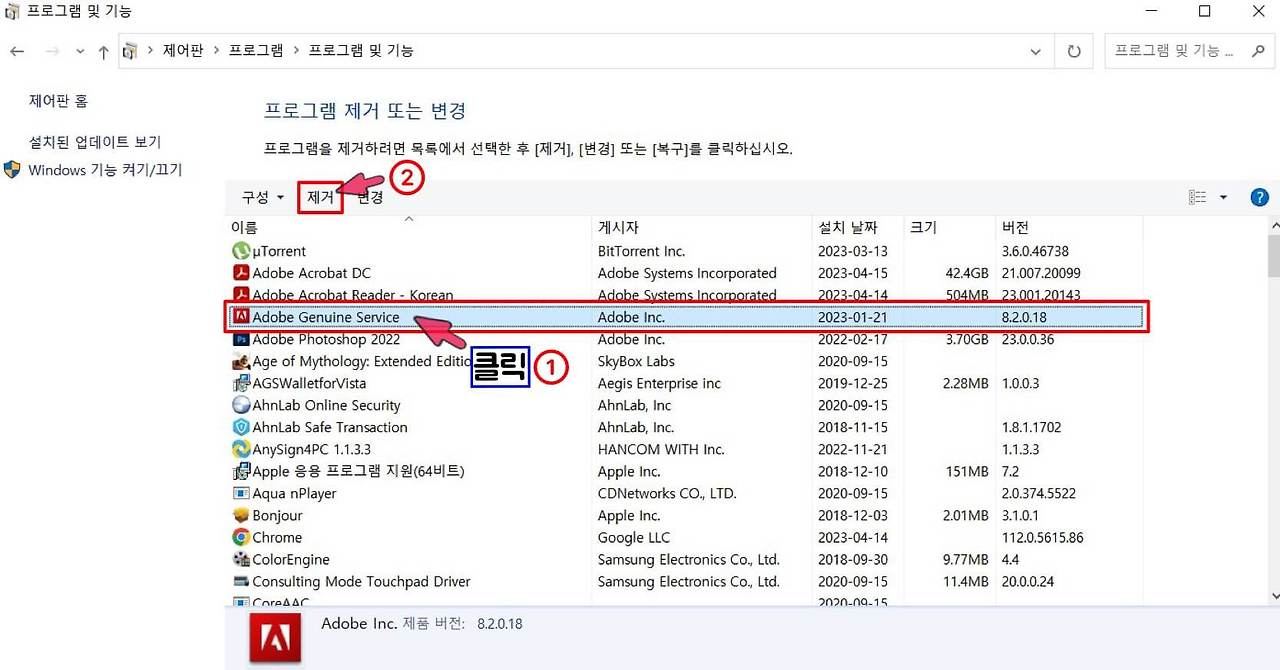The width and height of the screenshot is (1280, 670).
Task: Click the Chrome icon in the program list
Action: pyautogui.click(x=241, y=537)
